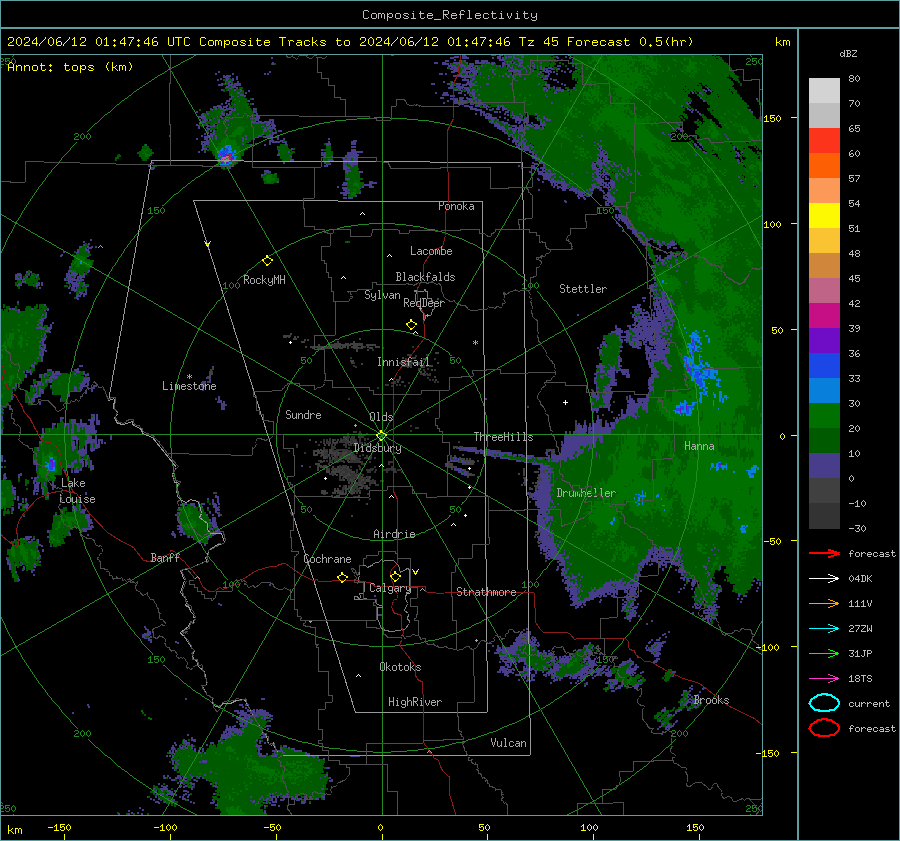Click yellow diamond marker below Cochrane
The width and height of the screenshot is (900, 841).
point(342,577)
